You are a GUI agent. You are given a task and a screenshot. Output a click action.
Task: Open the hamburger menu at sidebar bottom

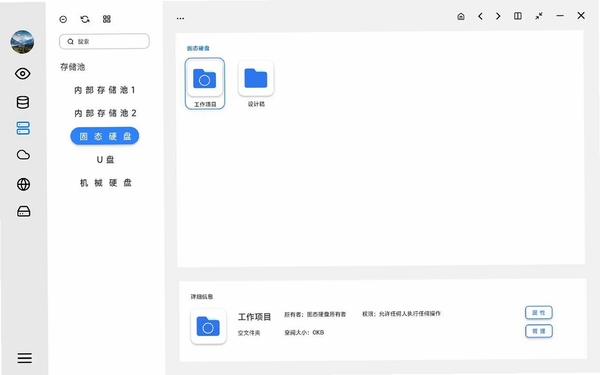pos(24,358)
